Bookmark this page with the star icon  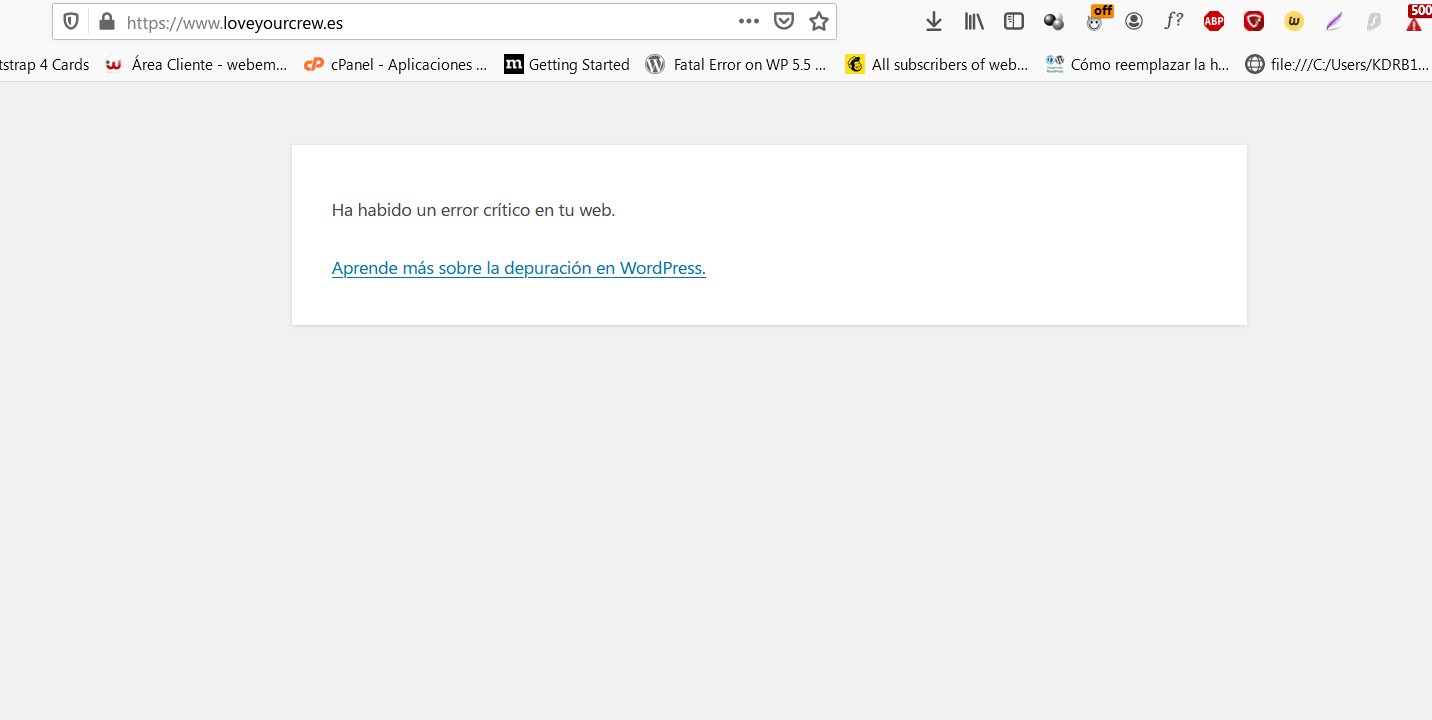(819, 21)
